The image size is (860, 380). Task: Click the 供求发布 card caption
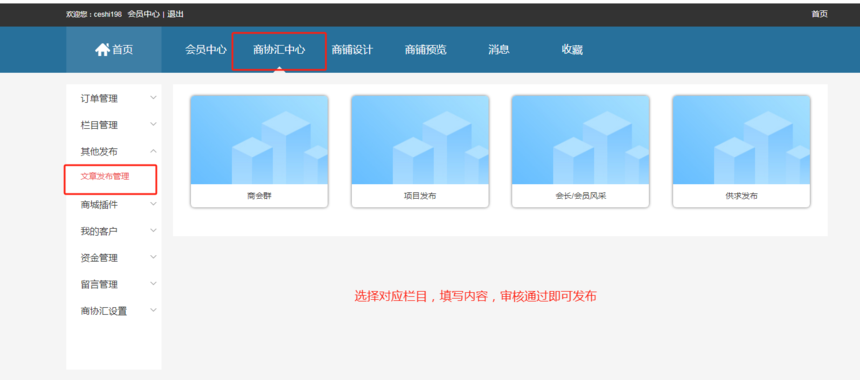click(x=742, y=196)
